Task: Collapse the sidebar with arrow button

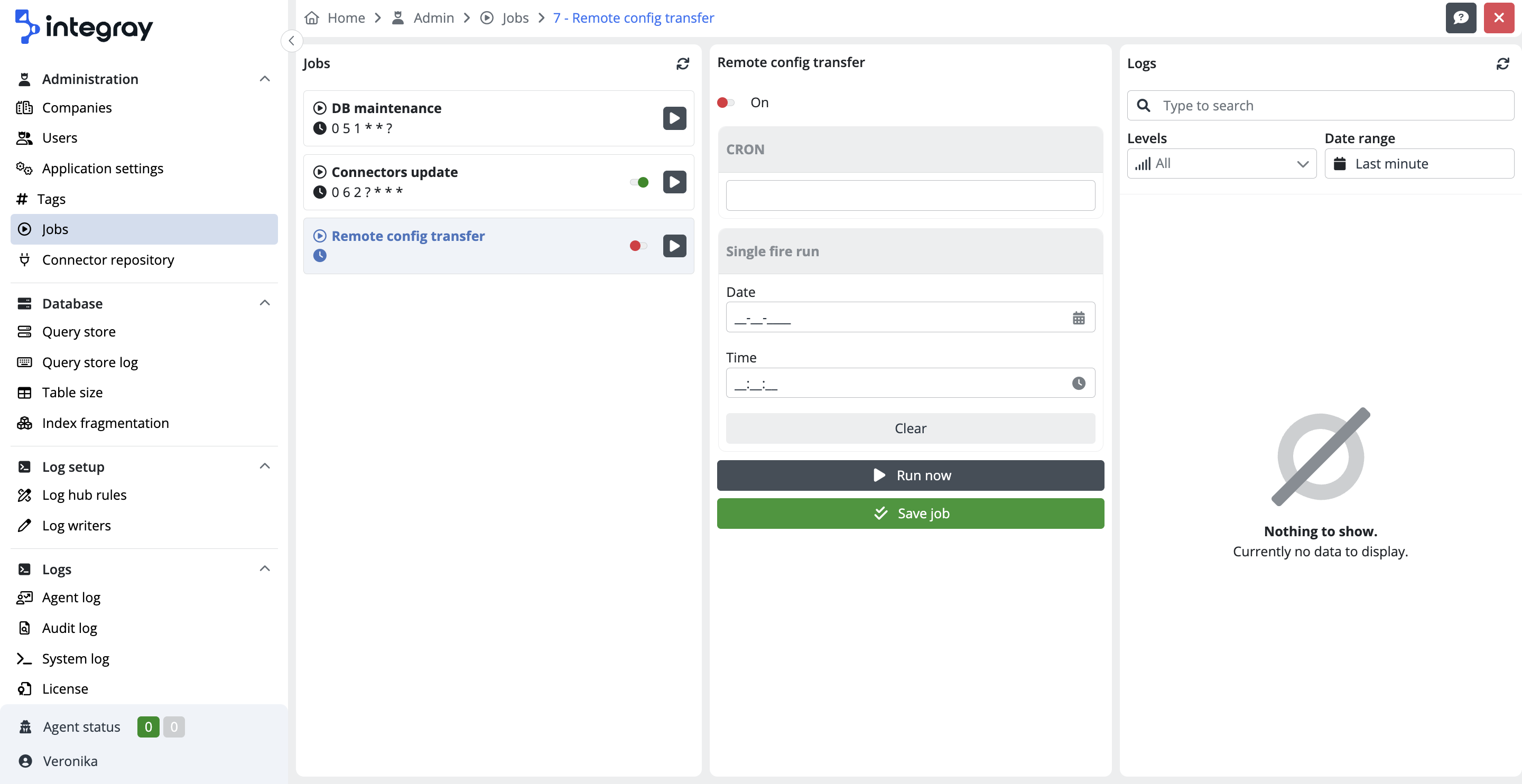Action: [291, 41]
